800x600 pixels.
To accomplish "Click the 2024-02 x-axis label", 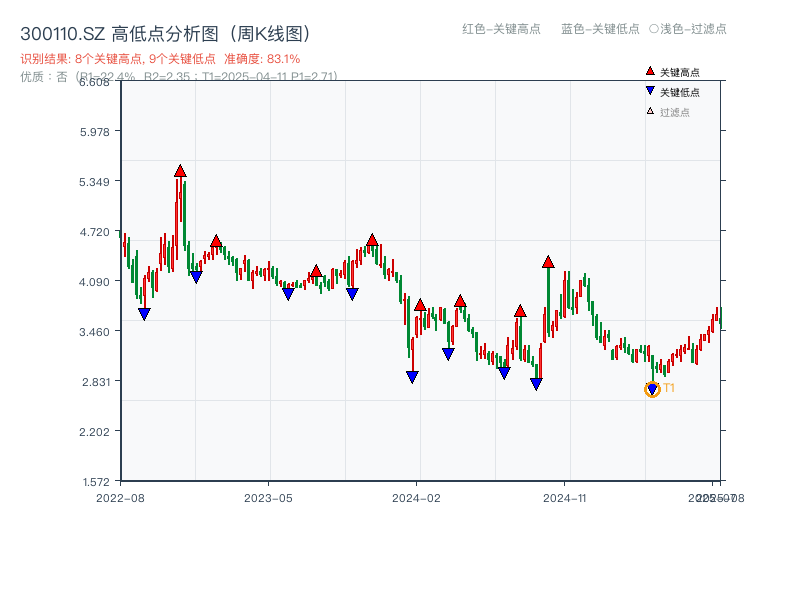I will tap(416, 498).
